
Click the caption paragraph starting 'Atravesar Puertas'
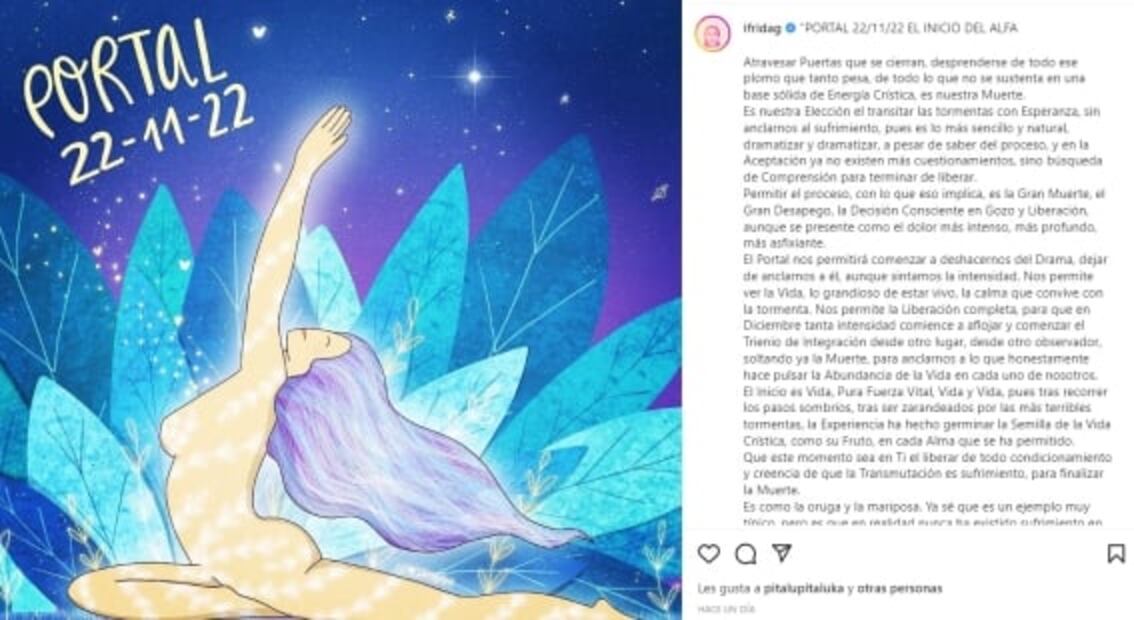tap(914, 79)
